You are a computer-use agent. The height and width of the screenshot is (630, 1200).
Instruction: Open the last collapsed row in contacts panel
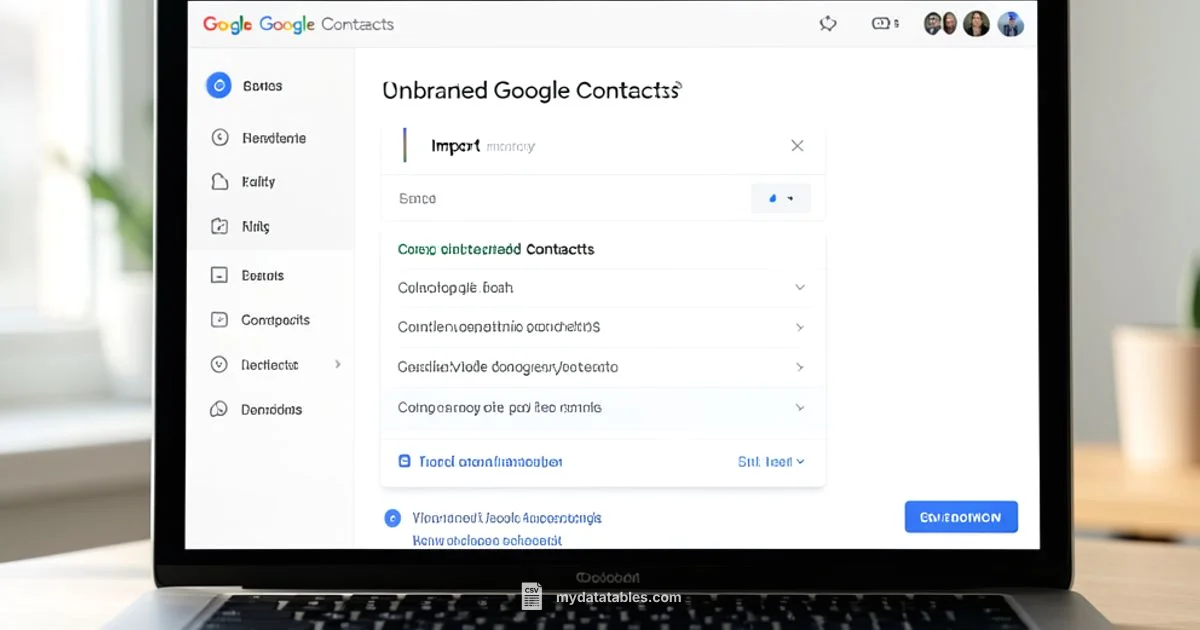coord(799,407)
